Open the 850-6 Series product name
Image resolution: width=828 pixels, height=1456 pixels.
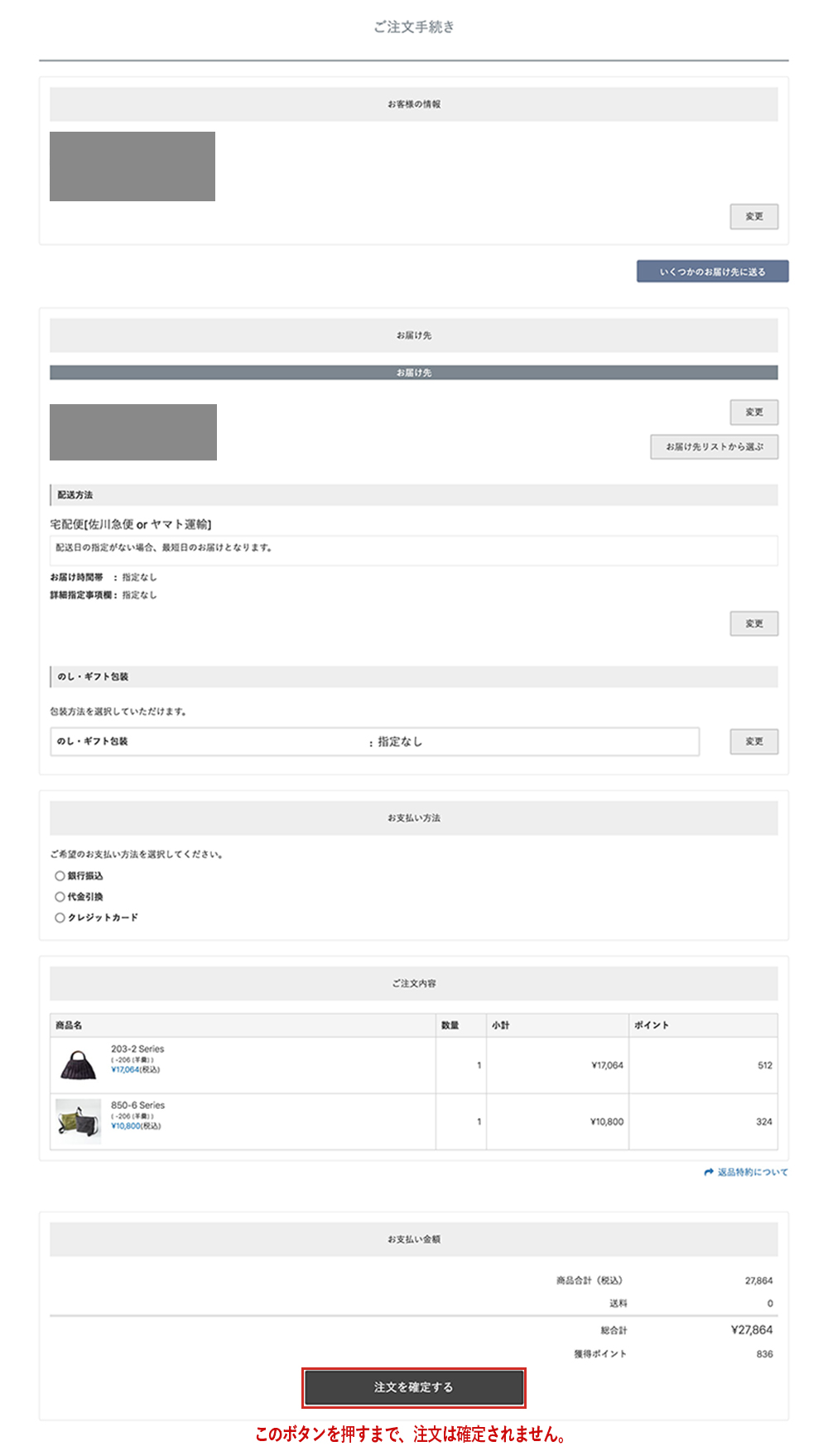(x=137, y=1105)
